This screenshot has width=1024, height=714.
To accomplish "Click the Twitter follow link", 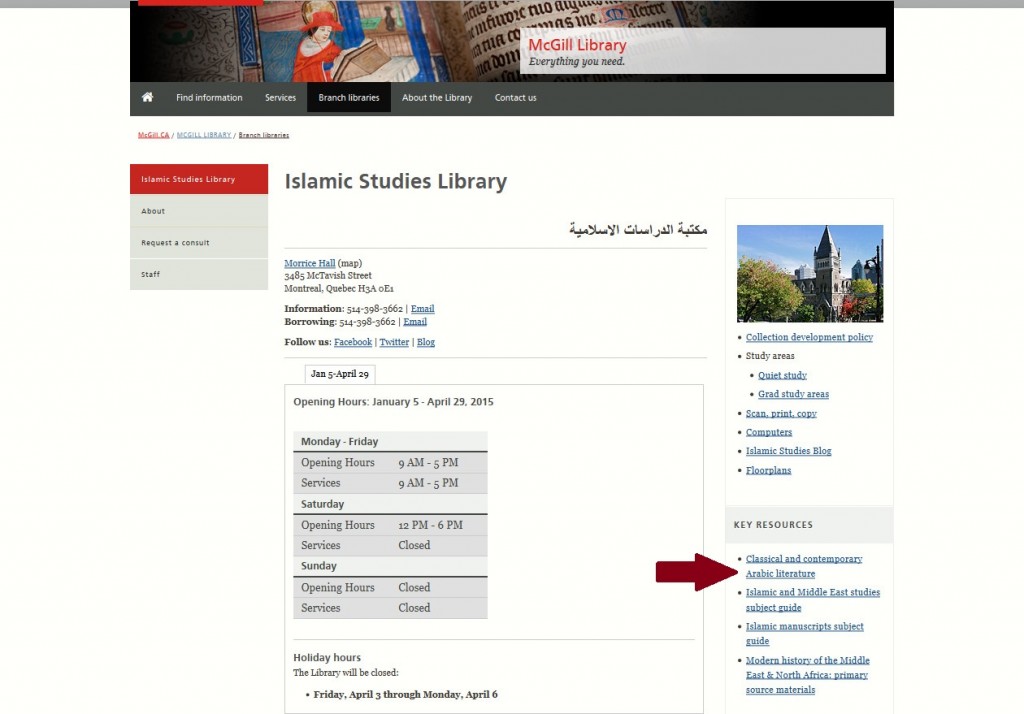I will click(394, 341).
